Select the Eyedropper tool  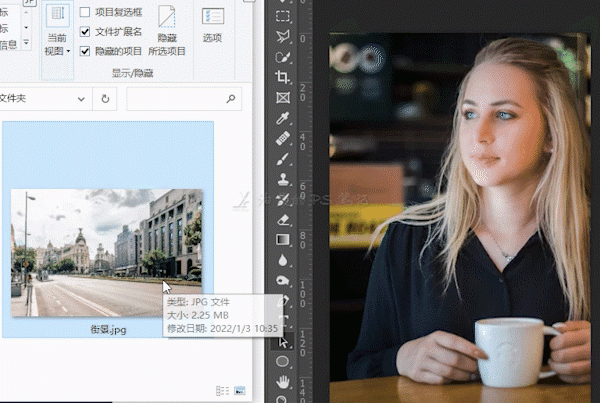283,118
